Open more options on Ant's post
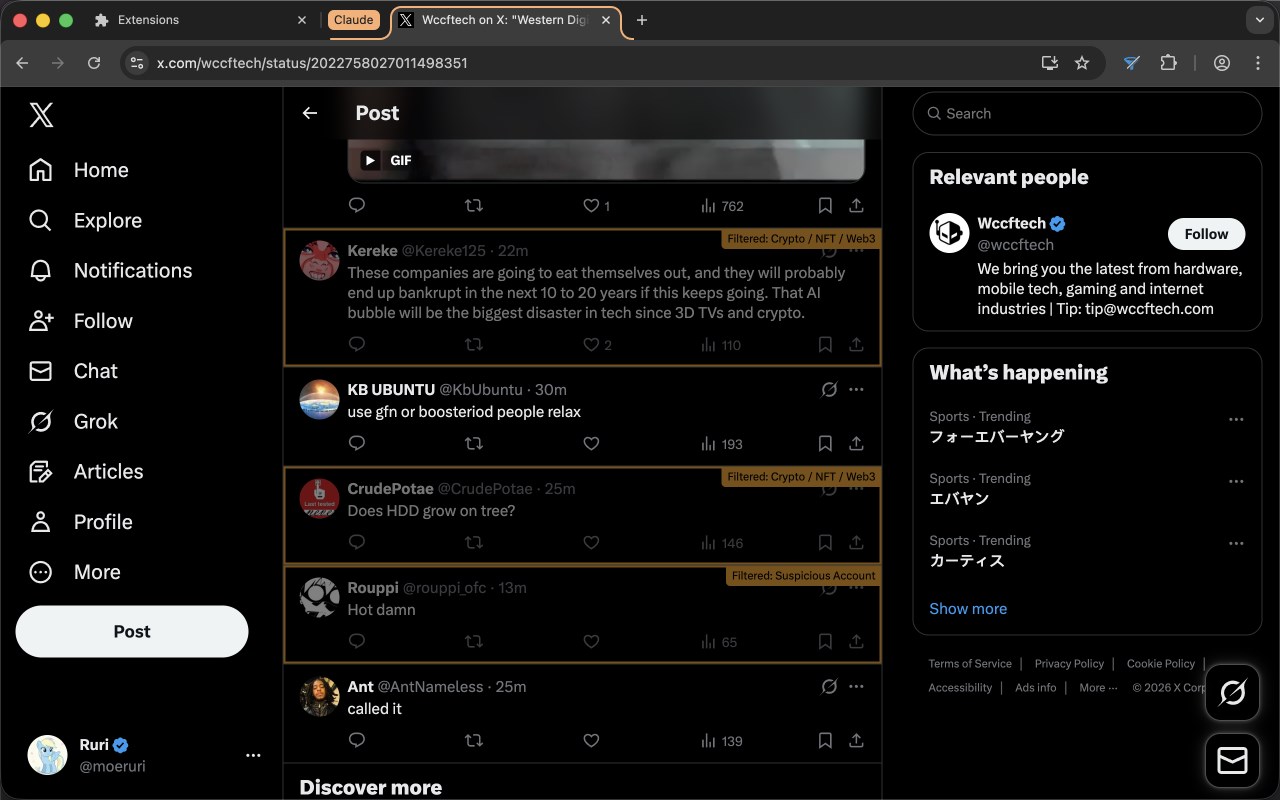This screenshot has width=1280, height=800. tap(857, 686)
